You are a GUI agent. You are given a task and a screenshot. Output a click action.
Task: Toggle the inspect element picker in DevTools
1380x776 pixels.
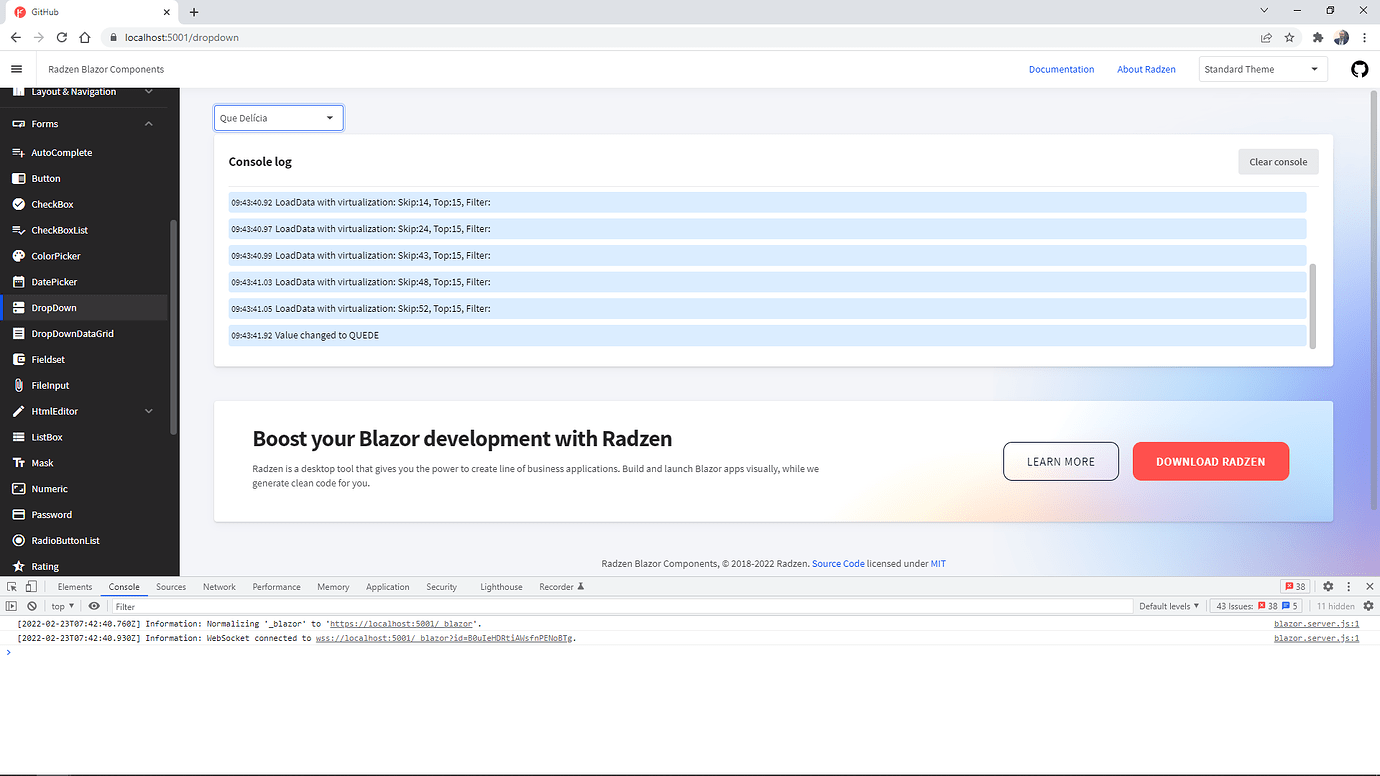coord(11,586)
